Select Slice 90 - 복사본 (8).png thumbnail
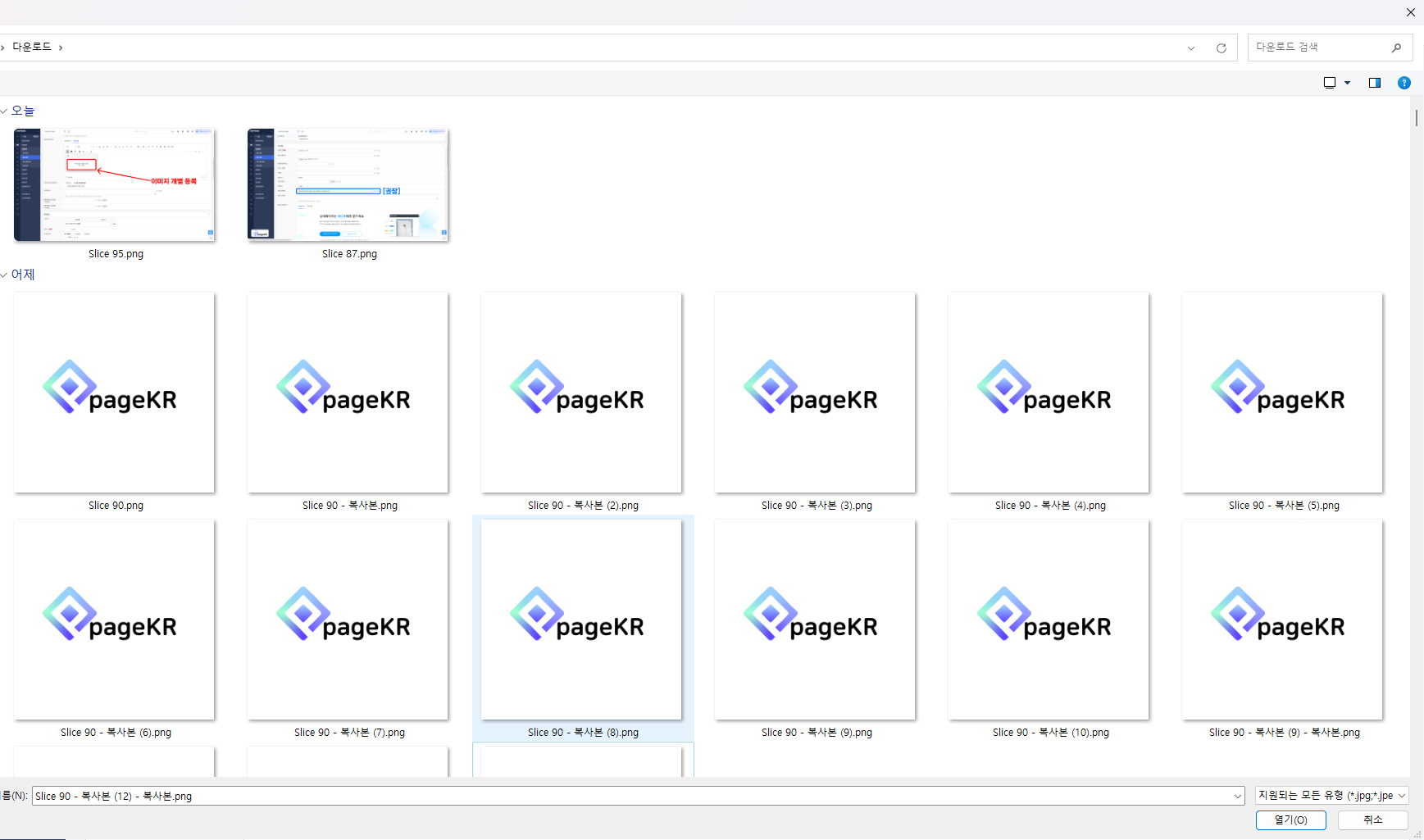 (x=582, y=620)
